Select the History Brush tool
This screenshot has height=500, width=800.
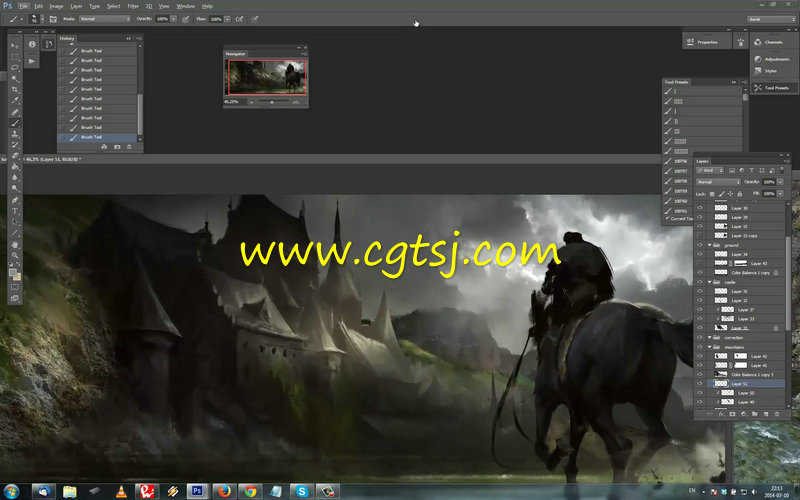coord(15,145)
